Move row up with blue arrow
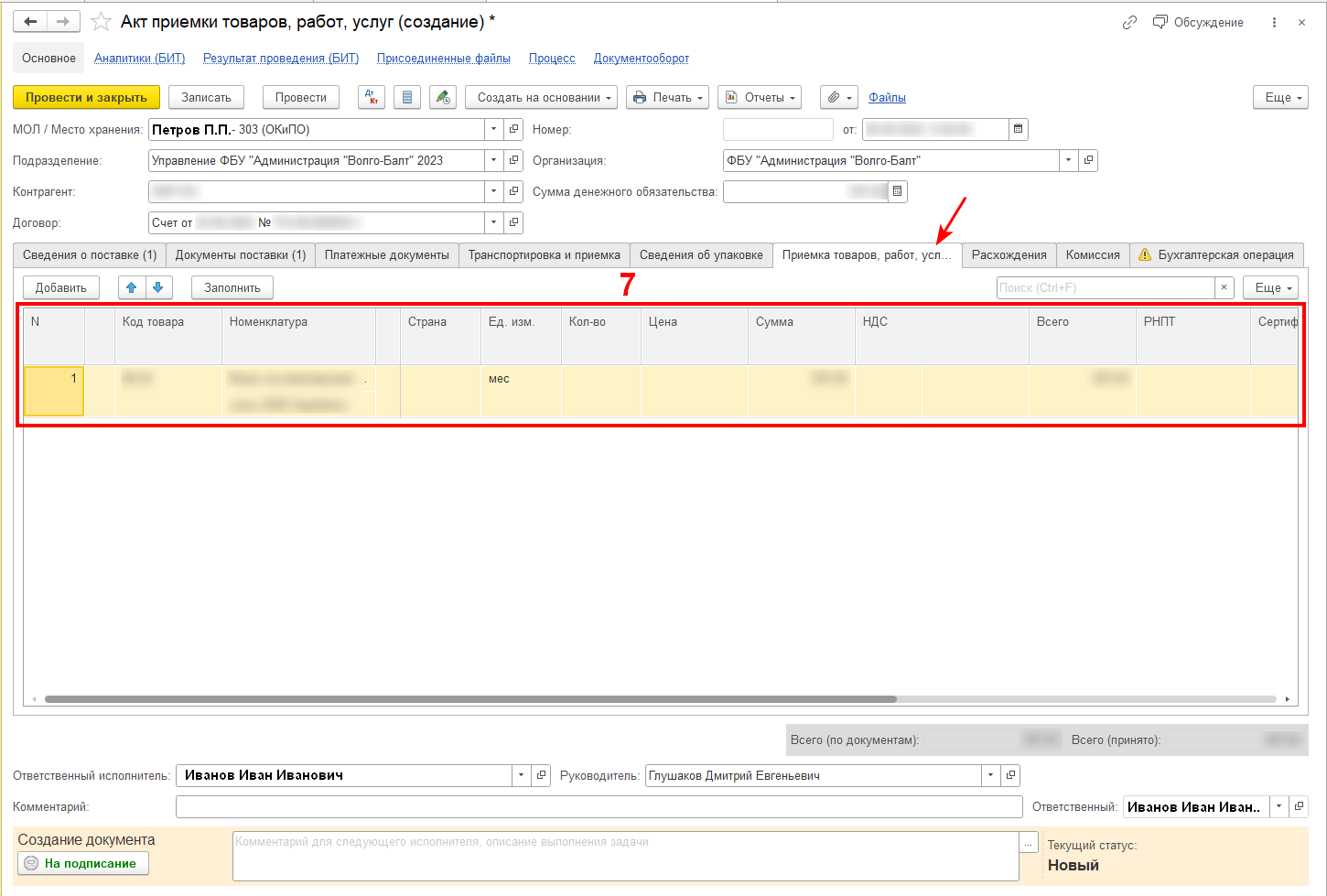 132,287
